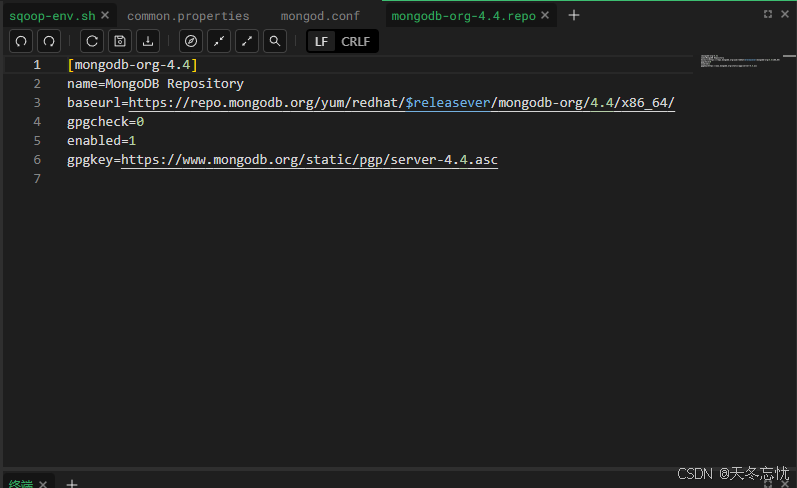Maximize the editor panel with fullscreen icon

point(768,14)
